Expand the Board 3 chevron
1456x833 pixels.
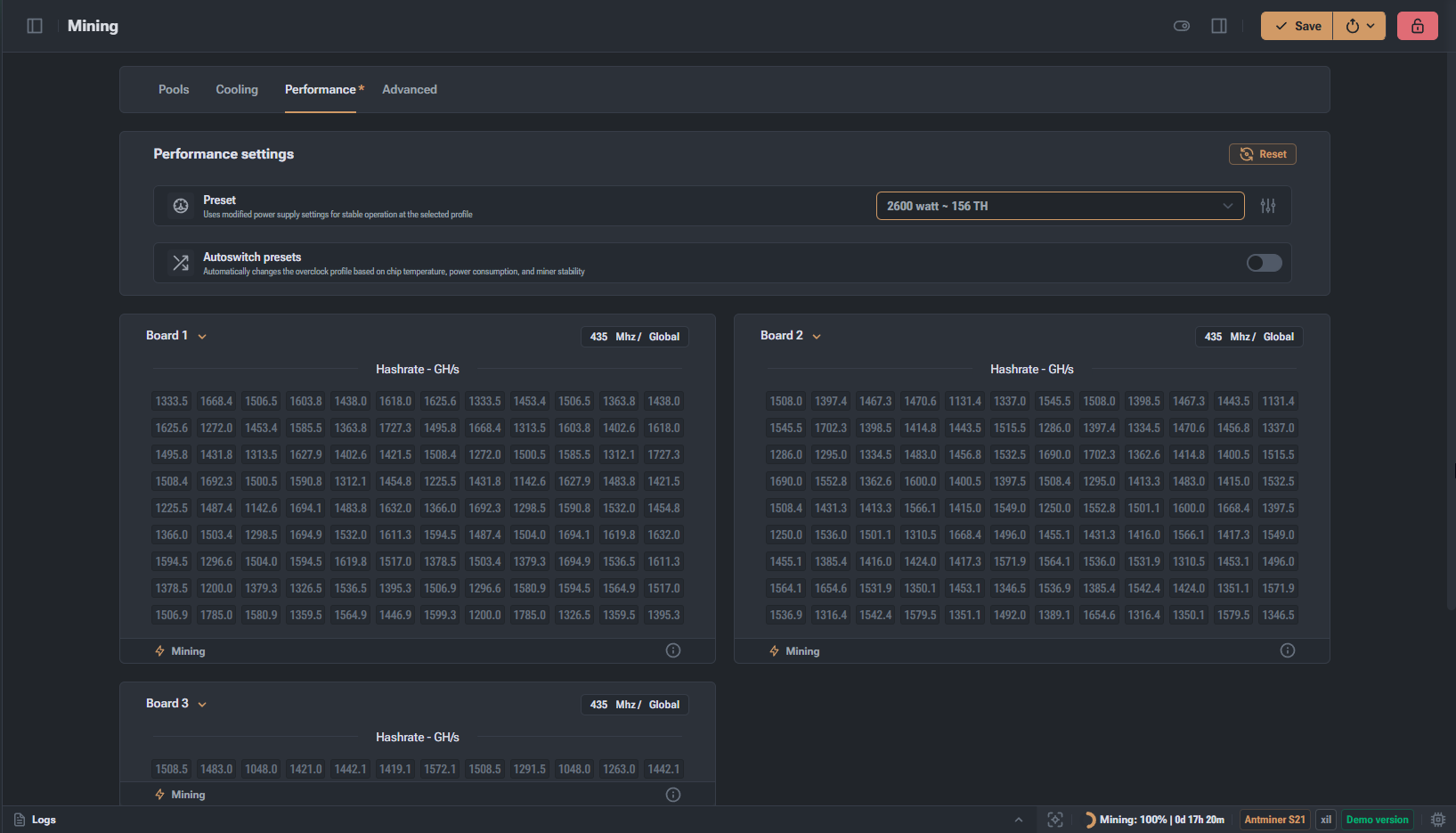point(202,705)
